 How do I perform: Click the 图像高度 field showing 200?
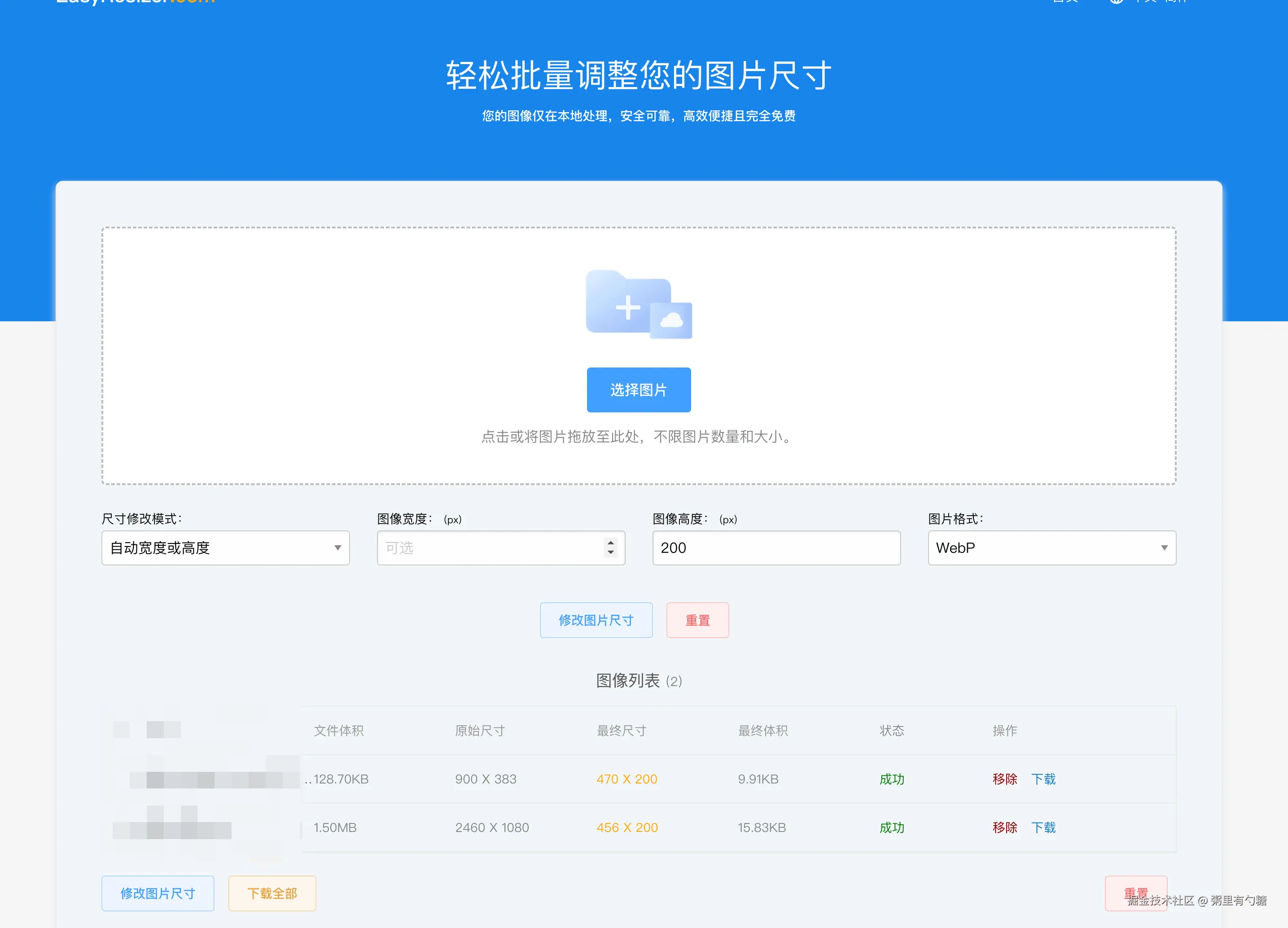(x=776, y=548)
